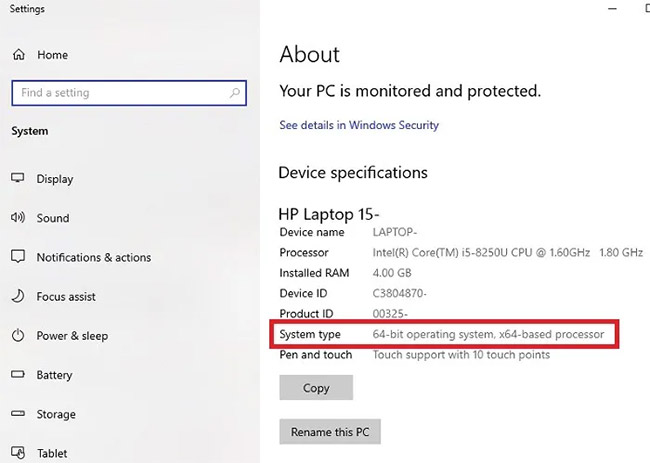Click the Storage drive icon
The image size is (650, 463).
18,414
